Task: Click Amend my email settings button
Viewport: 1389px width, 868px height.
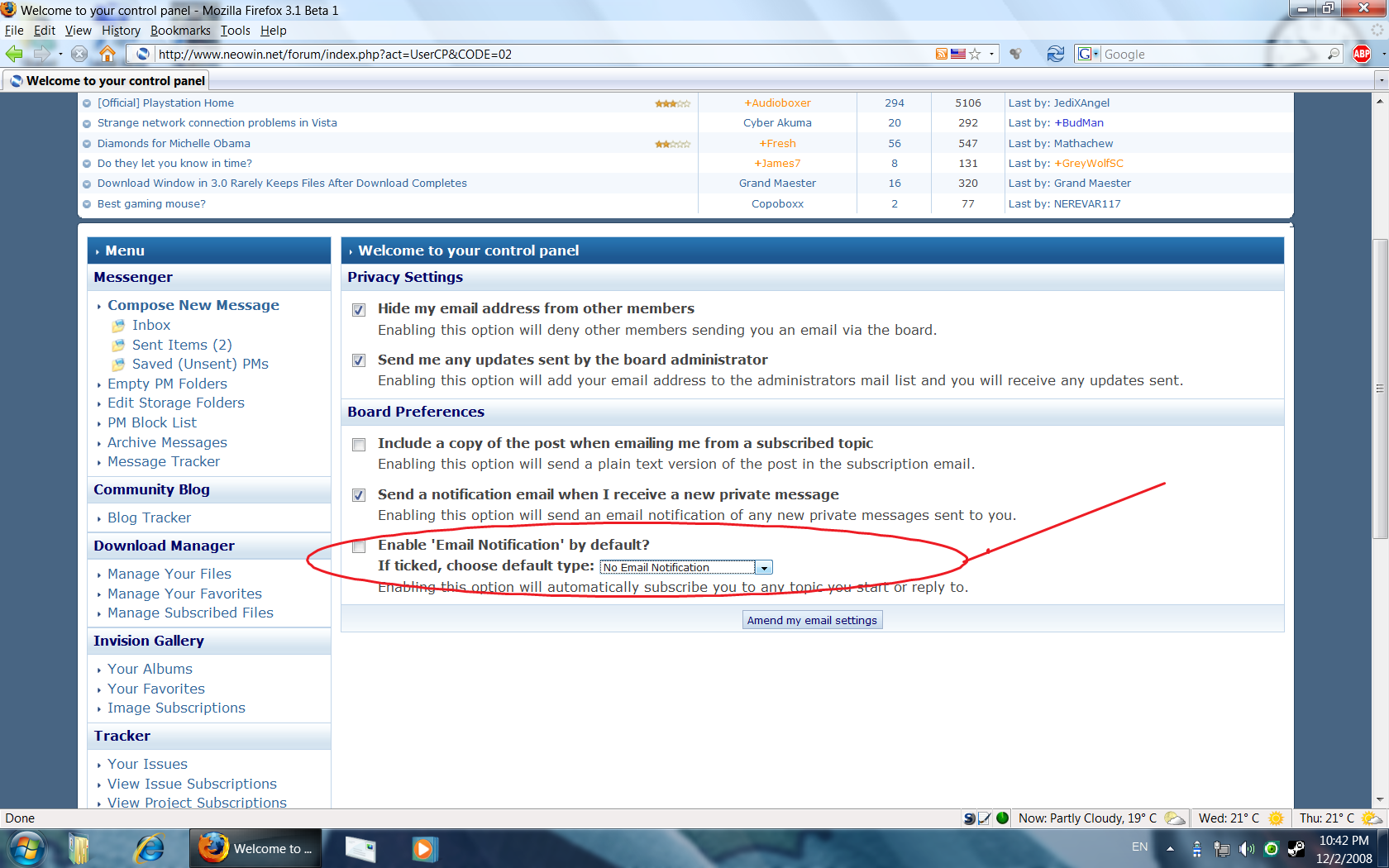Action: click(x=812, y=620)
